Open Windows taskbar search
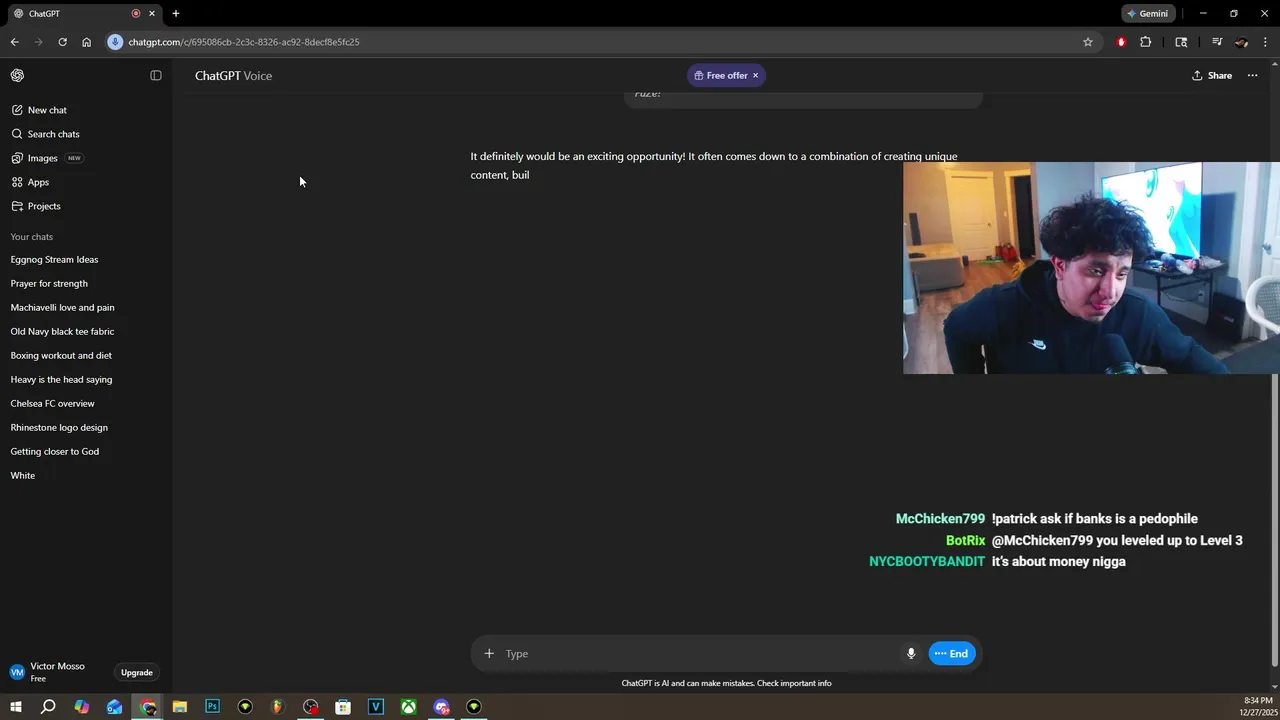The height and width of the screenshot is (720, 1280). pos(48,707)
